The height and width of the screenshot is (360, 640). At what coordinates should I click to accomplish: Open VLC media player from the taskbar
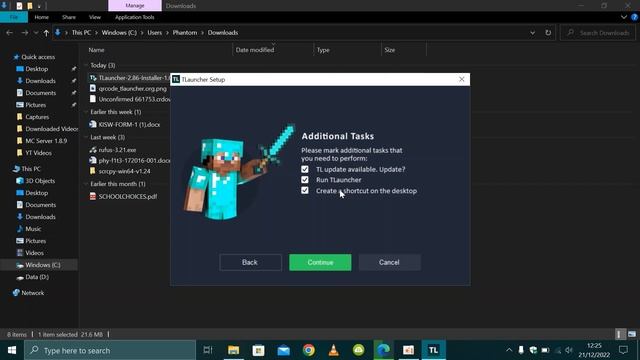(333, 350)
